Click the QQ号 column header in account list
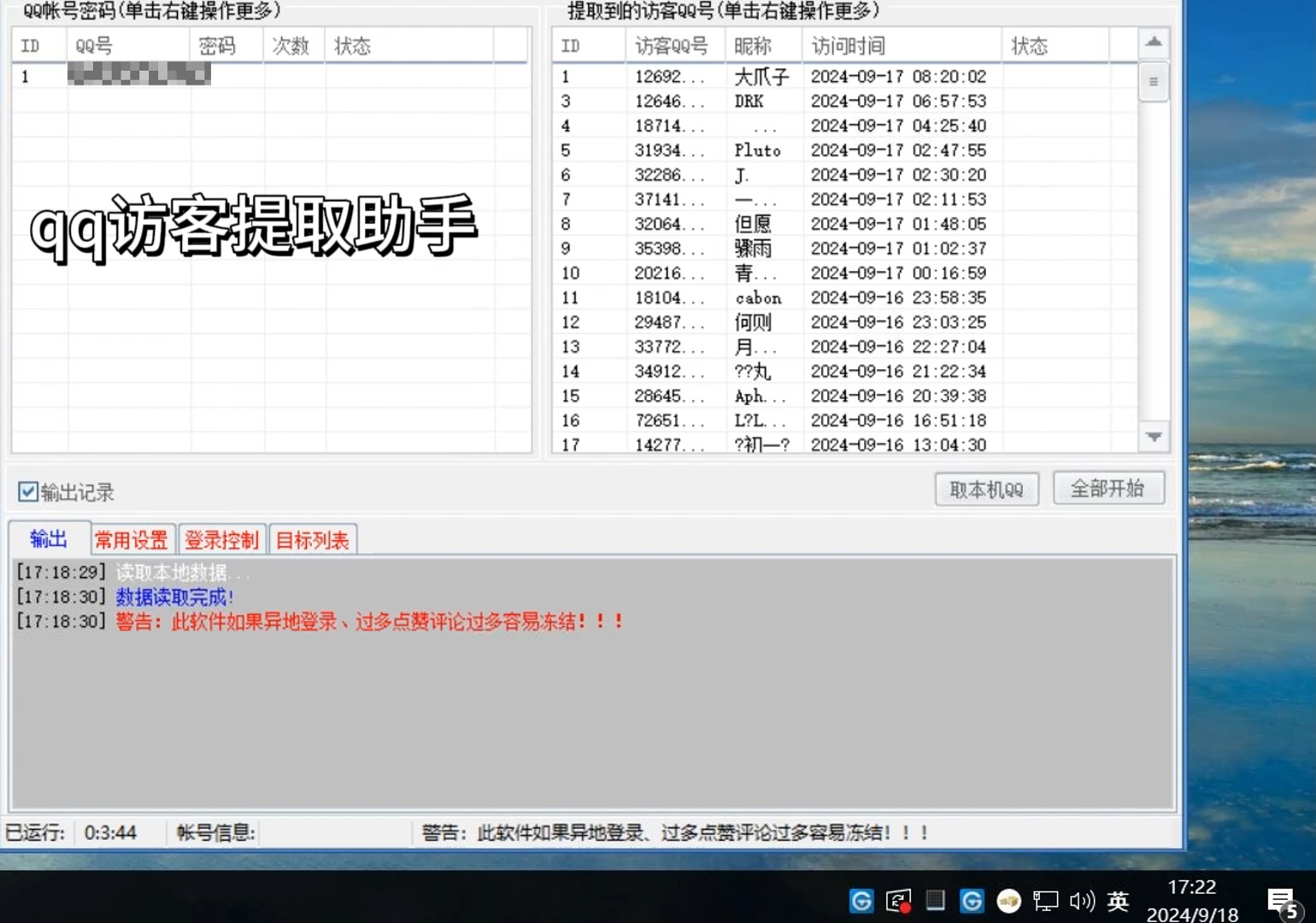Screen dimensions: 1316x923 pyautogui.click(x=128, y=46)
